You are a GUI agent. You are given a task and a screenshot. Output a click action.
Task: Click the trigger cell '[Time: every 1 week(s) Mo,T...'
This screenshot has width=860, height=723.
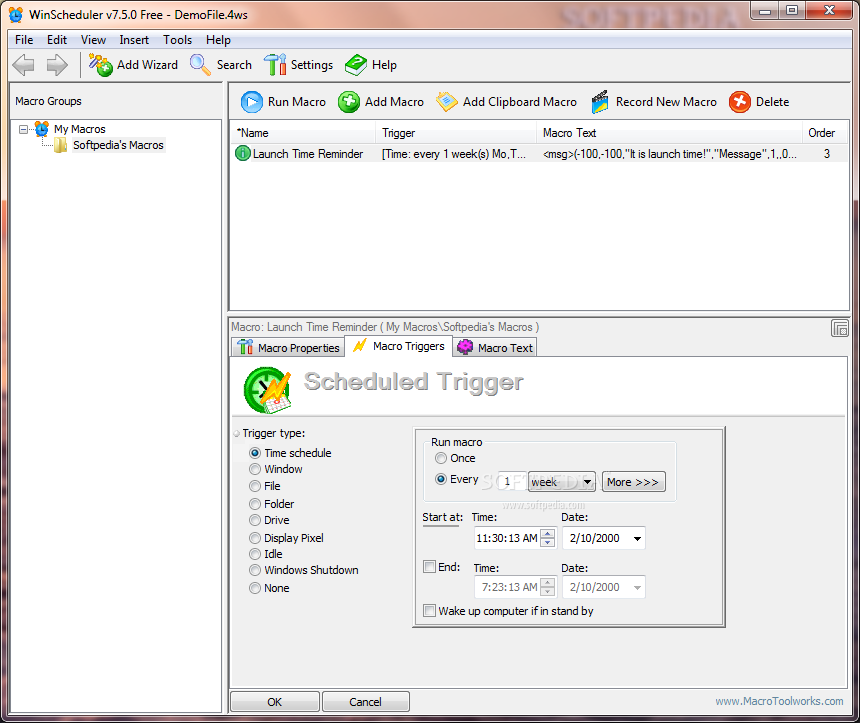tap(454, 154)
